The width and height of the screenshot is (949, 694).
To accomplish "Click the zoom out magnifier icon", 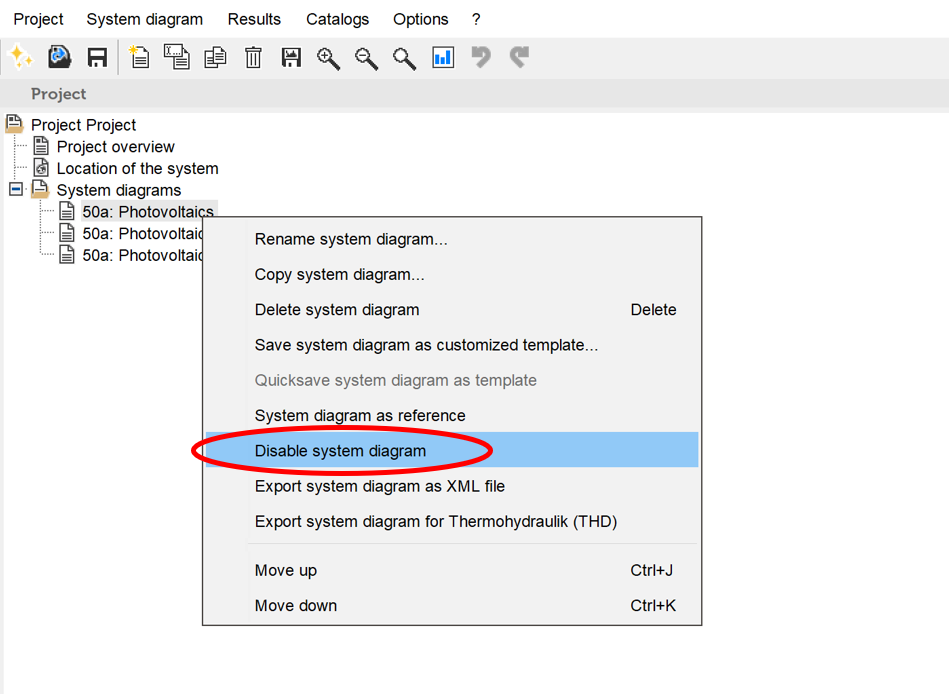I will coord(366,57).
